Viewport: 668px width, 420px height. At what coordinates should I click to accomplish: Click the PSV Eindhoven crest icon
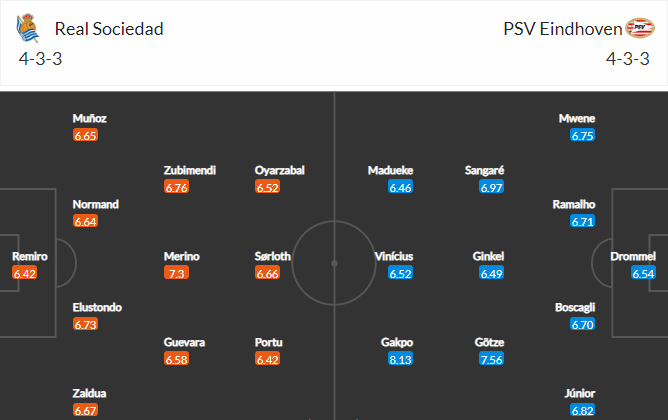[x=639, y=28]
